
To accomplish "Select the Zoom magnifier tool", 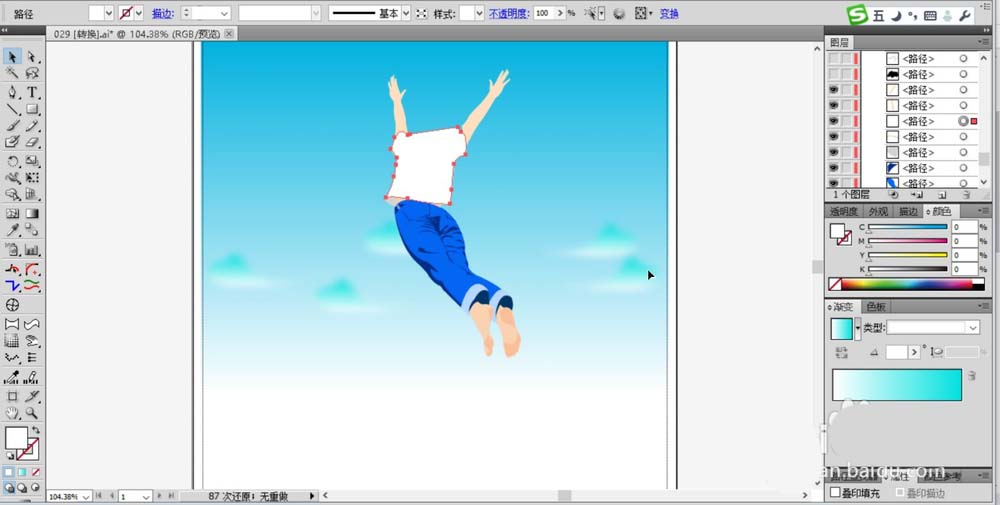I will click(32, 413).
